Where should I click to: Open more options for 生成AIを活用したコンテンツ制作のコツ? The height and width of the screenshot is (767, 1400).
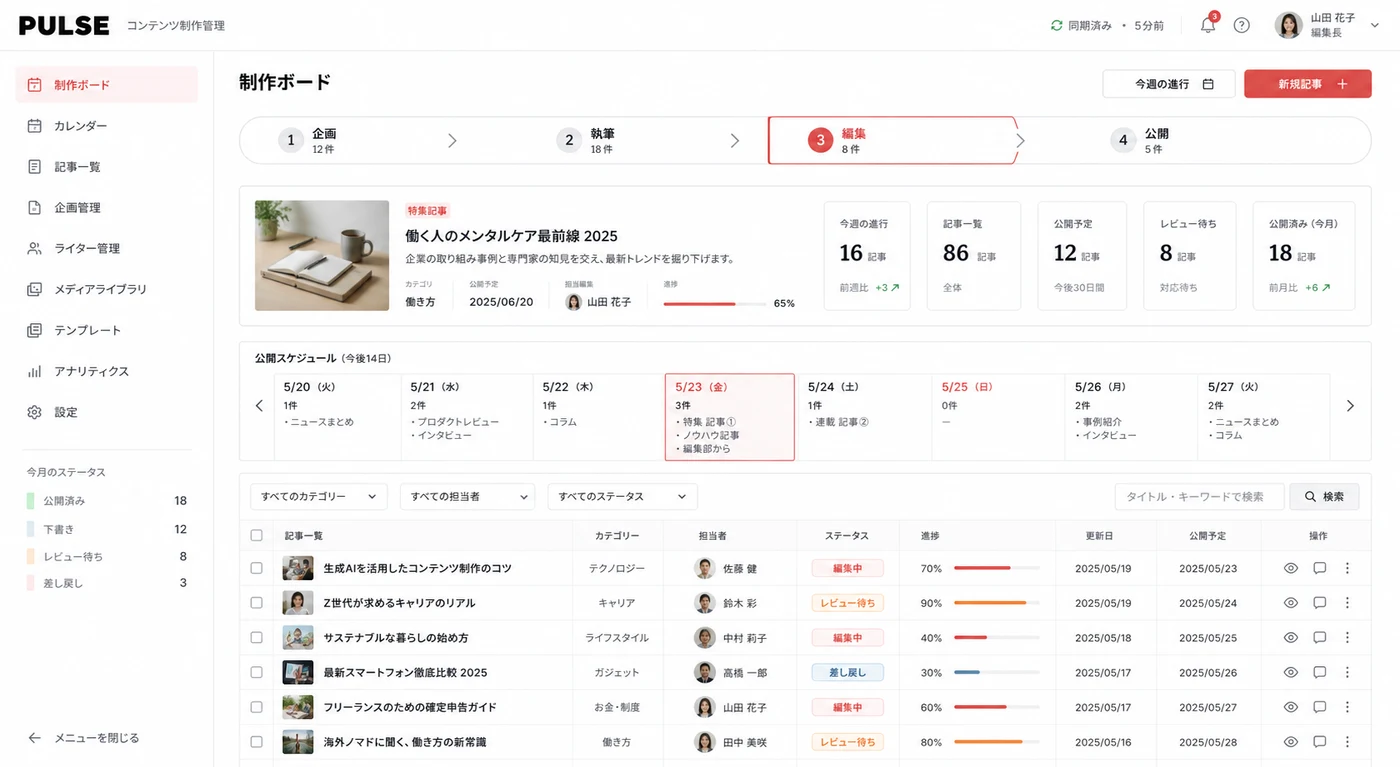coord(1347,568)
